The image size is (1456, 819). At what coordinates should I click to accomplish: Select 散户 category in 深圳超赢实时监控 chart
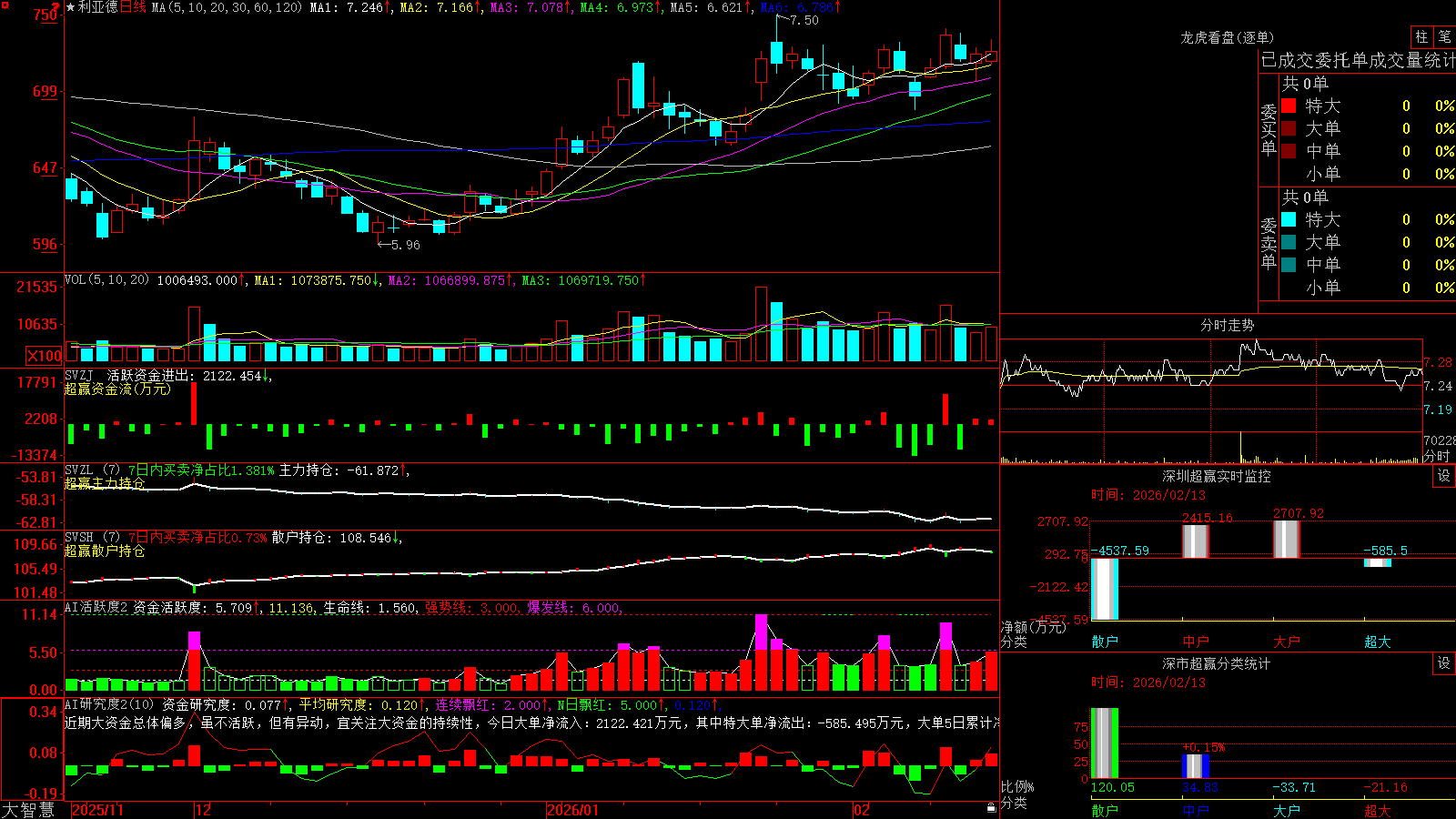pos(1105,642)
